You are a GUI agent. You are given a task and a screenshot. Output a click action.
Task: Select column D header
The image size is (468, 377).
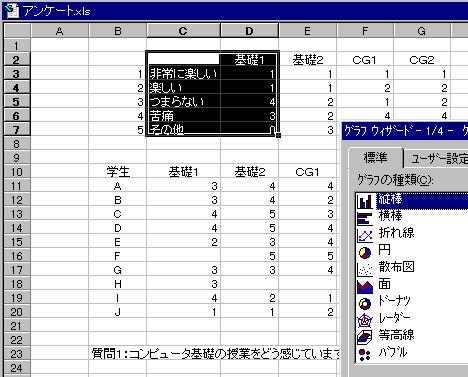[249, 31]
